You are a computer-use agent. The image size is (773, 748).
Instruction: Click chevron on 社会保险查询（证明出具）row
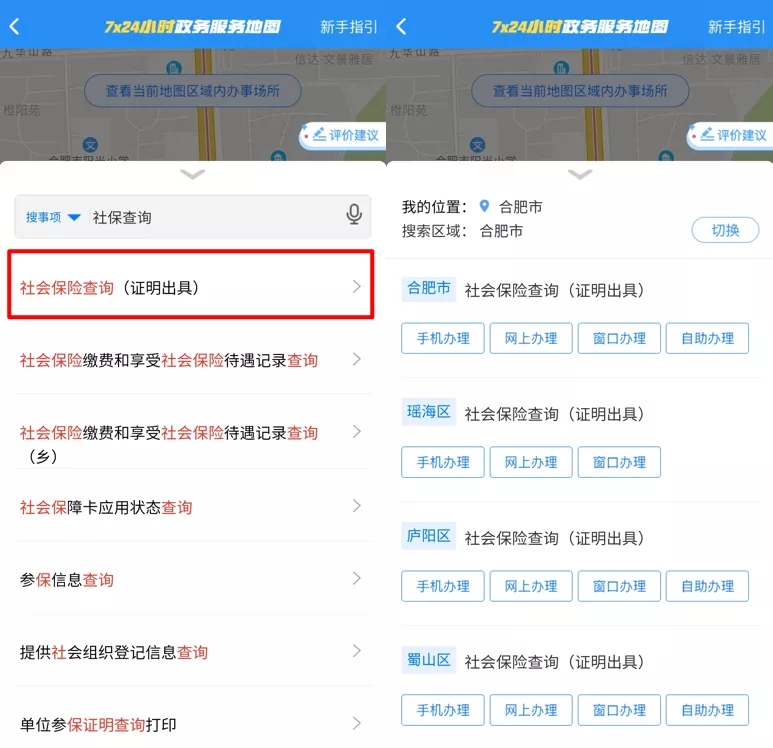point(357,286)
